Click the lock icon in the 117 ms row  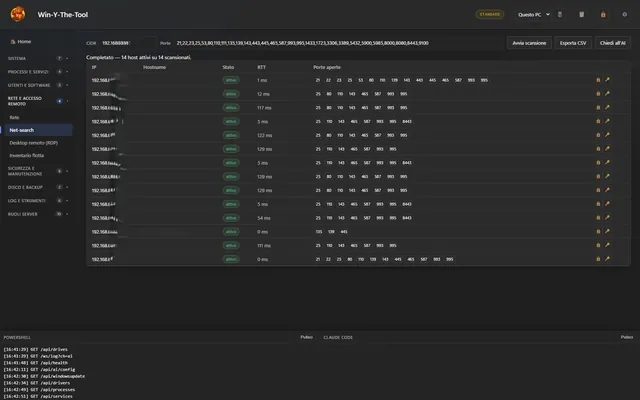point(598,108)
